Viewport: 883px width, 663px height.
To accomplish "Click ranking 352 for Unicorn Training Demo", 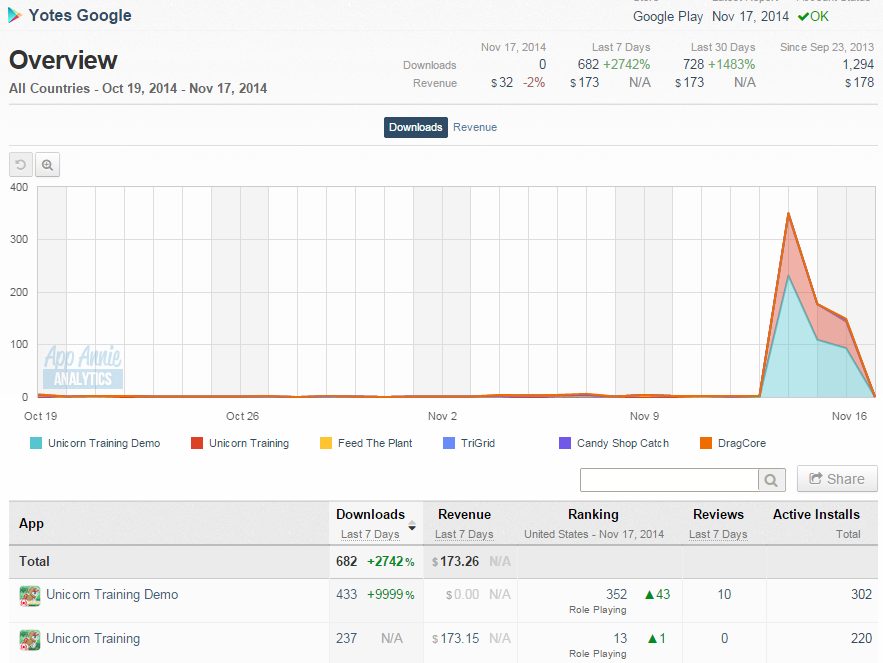I will click(616, 594).
